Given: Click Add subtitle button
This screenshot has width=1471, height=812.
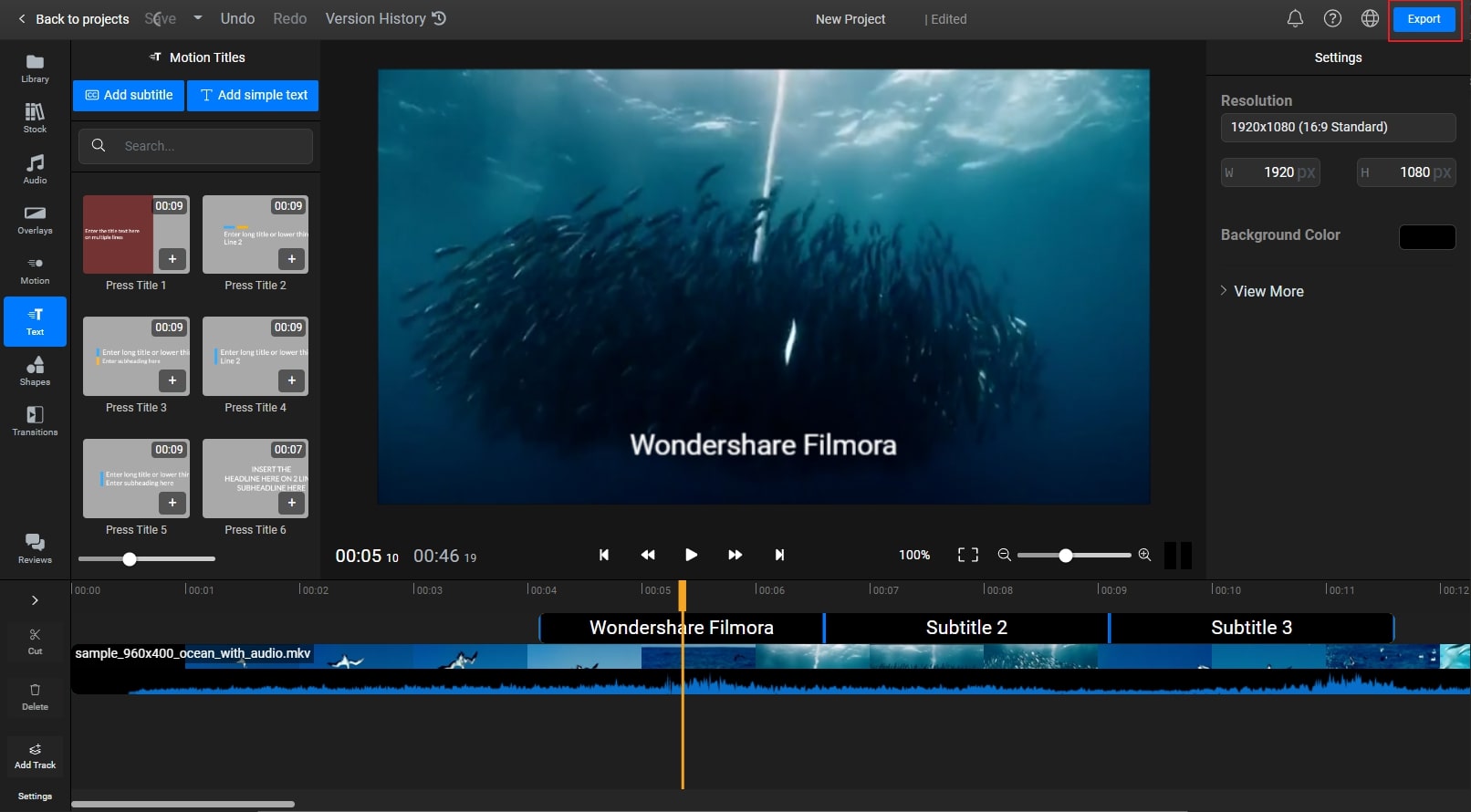Looking at the screenshot, I should tap(129, 95).
